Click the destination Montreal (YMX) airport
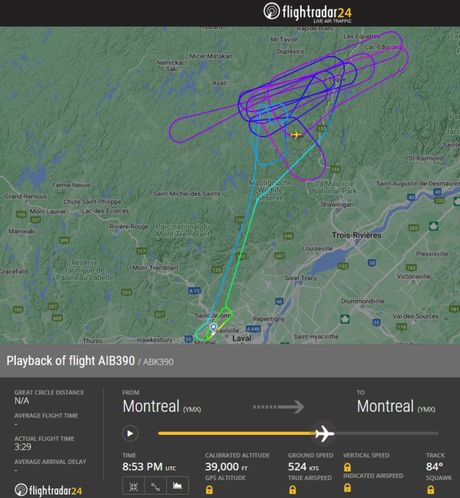The height and width of the screenshot is (498, 460). 396,407
